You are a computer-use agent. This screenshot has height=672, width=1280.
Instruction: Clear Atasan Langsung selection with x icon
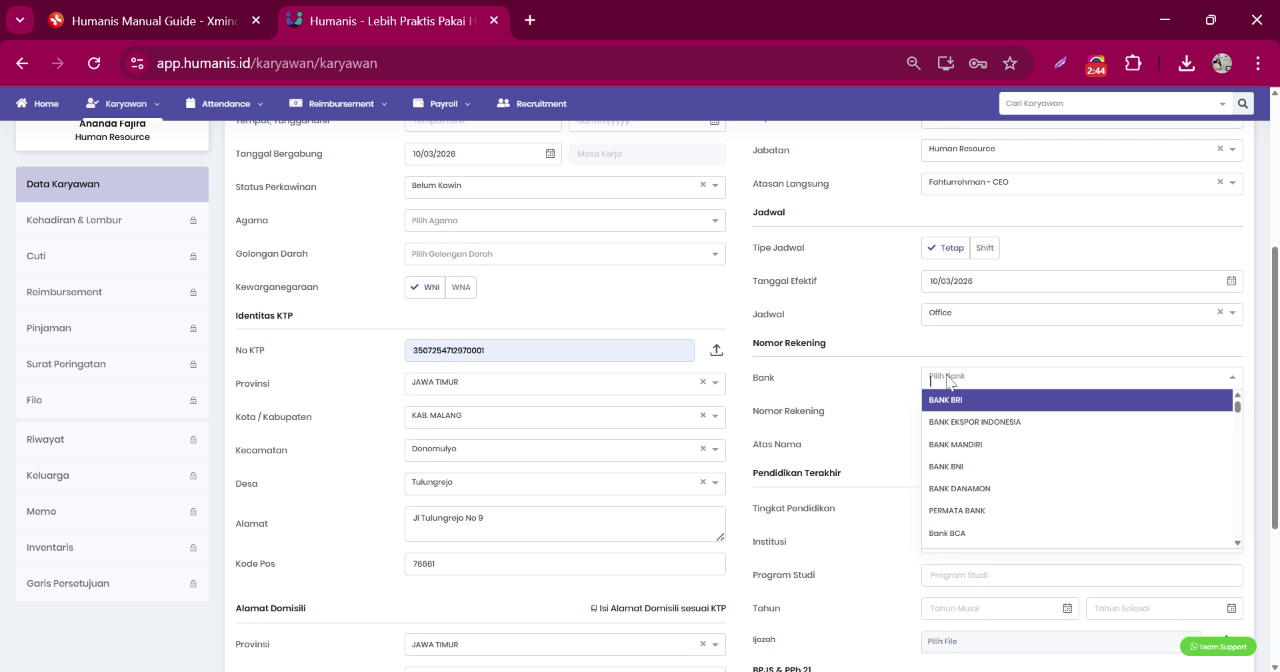tap(1220, 182)
